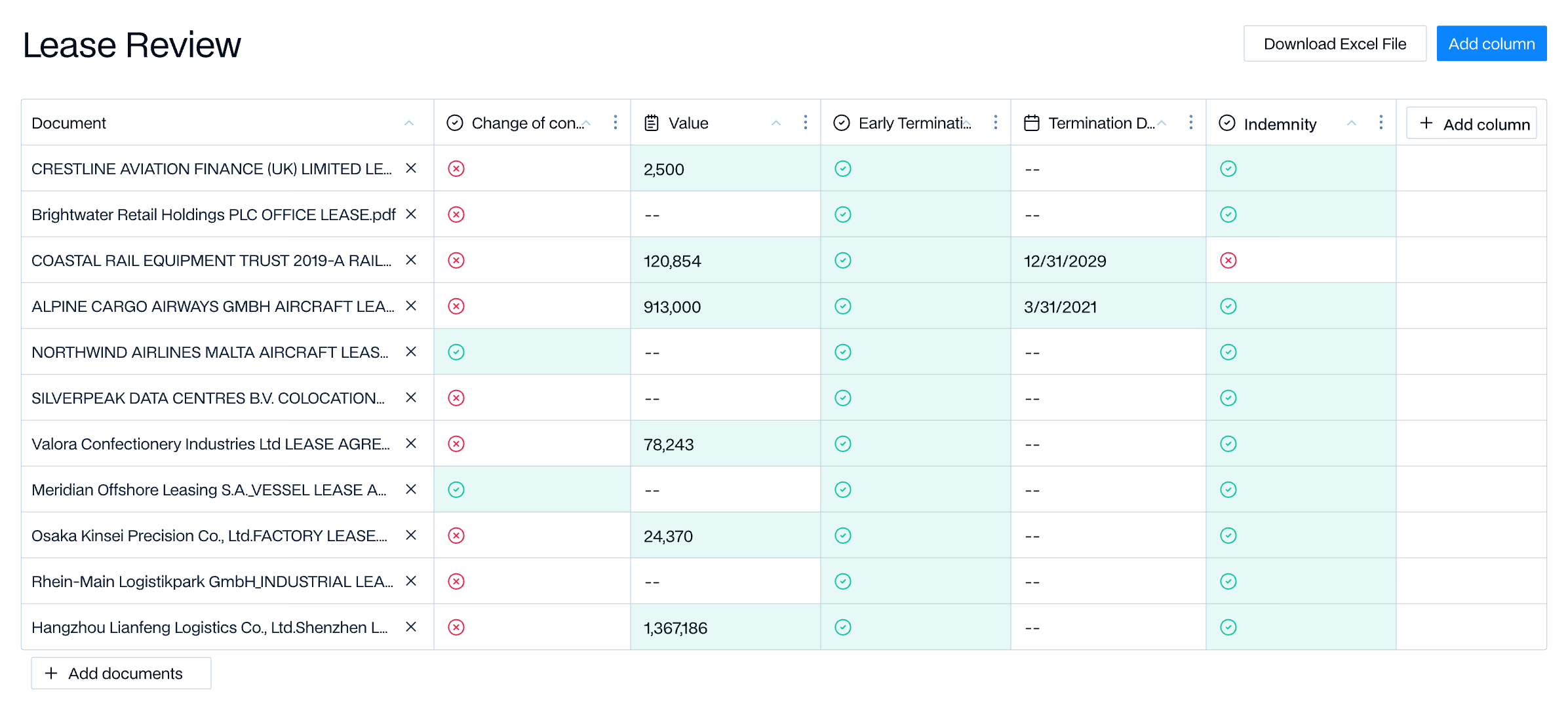Remove the Meridian Offshore Leasing document row
The image size is (1568, 726).
pos(411,489)
